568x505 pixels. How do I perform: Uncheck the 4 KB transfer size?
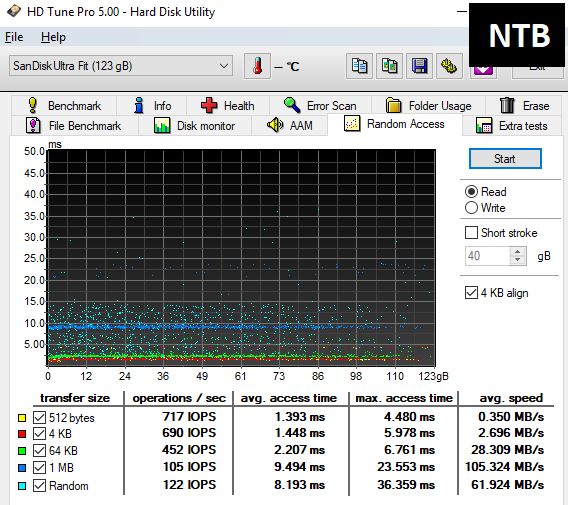pyautogui.click(x=39, y=434)
